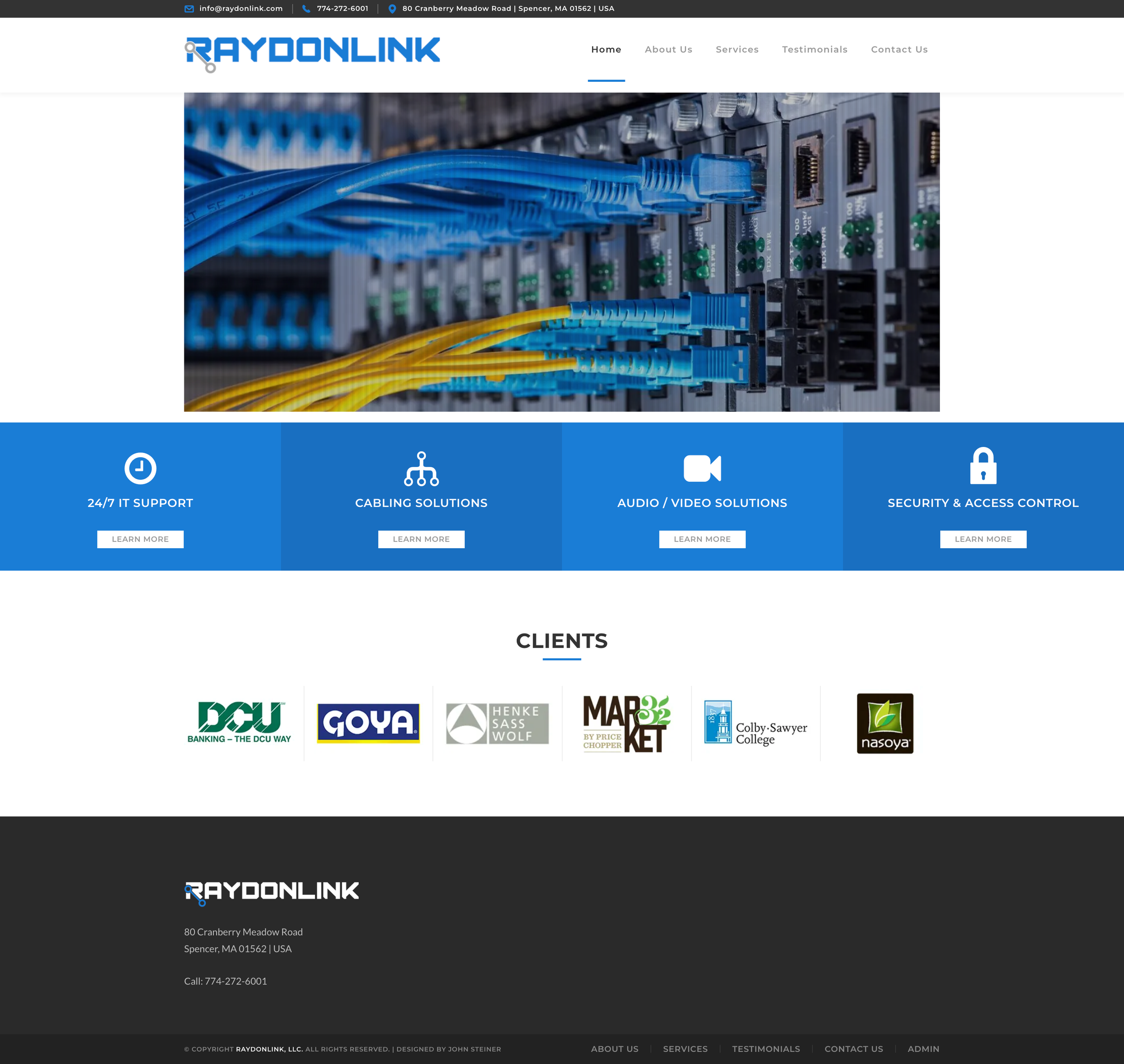Image resolution: width=1124 pixels, height=1064 pixels.
Task: Click Learn More under Security & Access Control
Action: point(983,539)
